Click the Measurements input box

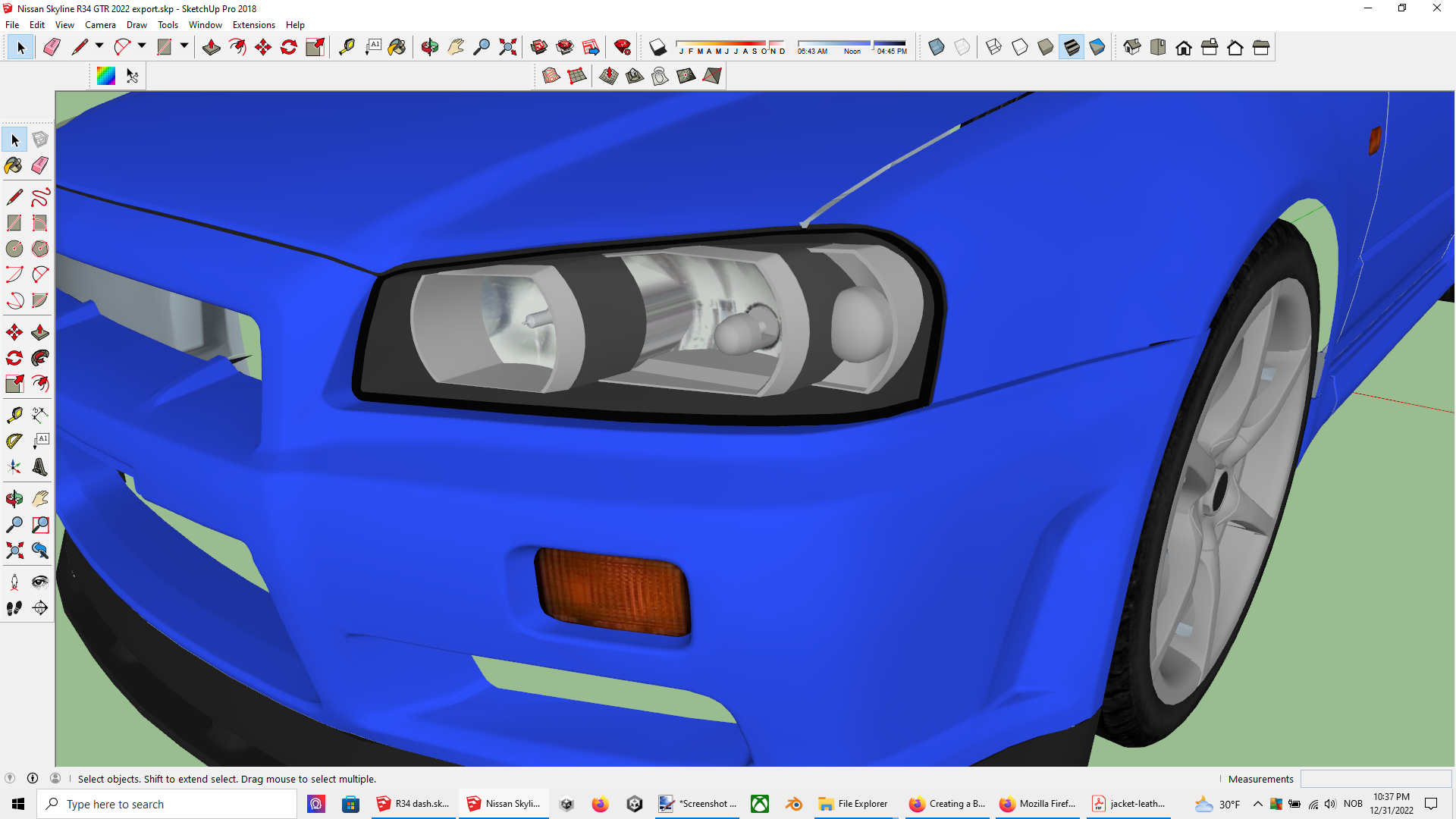[x=1376, y=779]
